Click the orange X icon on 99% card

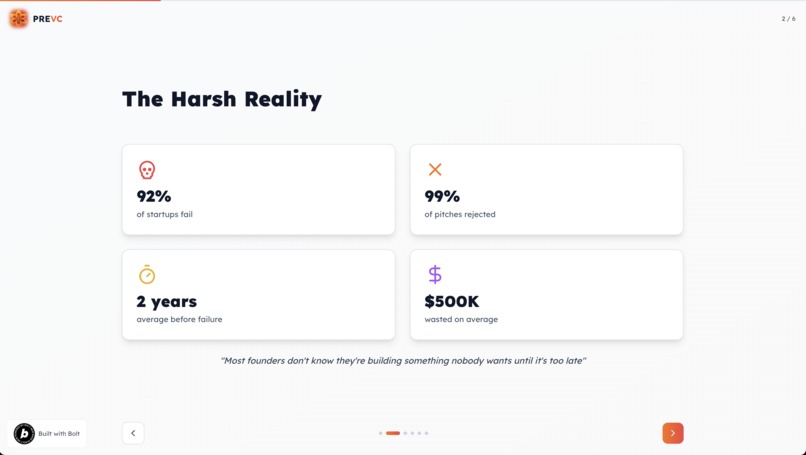click(435, 169)
